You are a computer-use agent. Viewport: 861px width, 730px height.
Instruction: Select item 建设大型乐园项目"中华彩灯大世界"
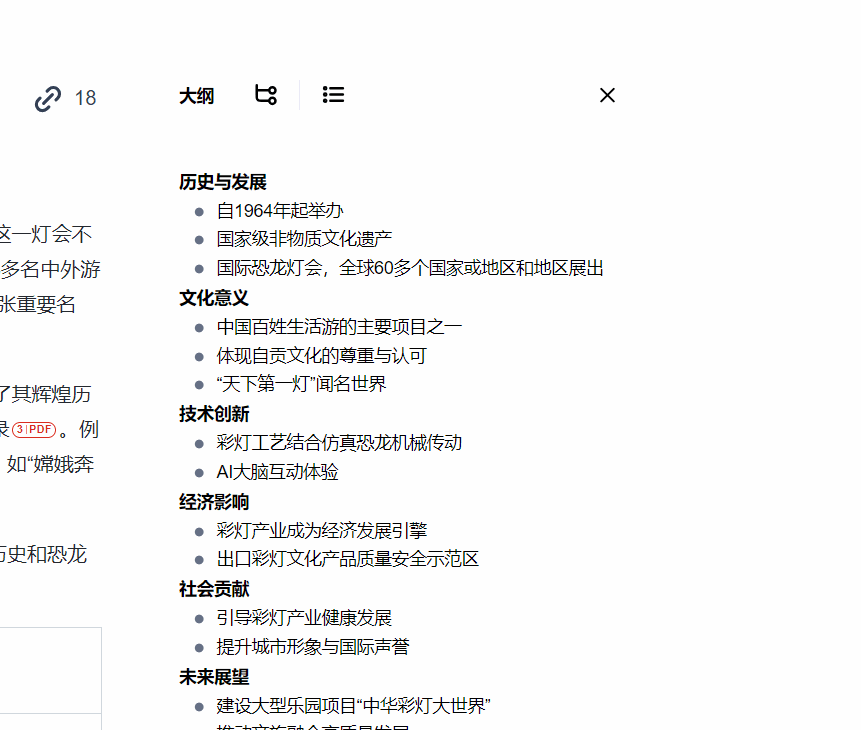[354, 706]
